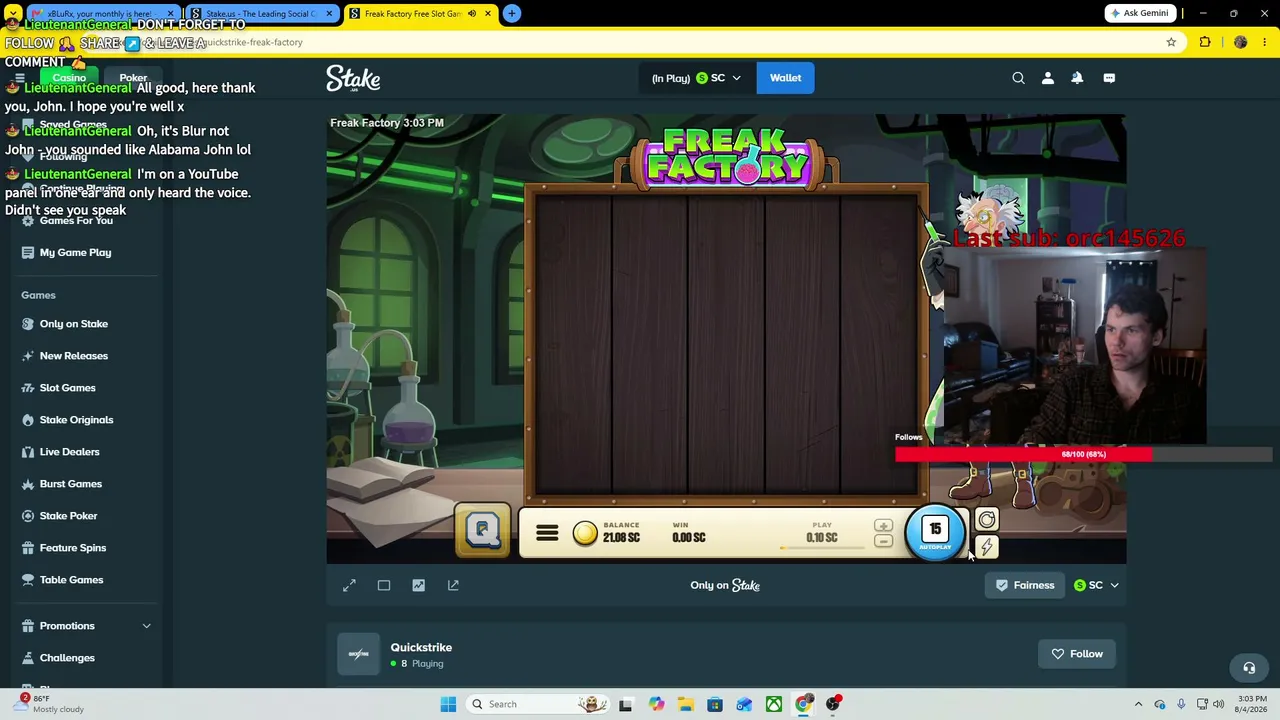Open the in-play SC balance dropdown
The height and width of the screenshot is (720, 1280).
pyautogui.click(x=696, y=78)
